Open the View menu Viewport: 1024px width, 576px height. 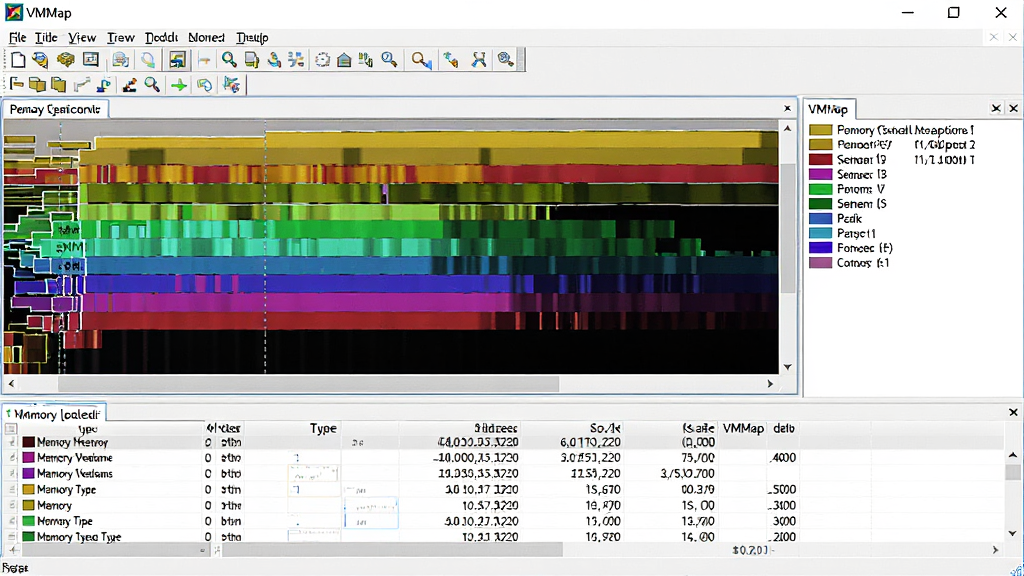82,38
